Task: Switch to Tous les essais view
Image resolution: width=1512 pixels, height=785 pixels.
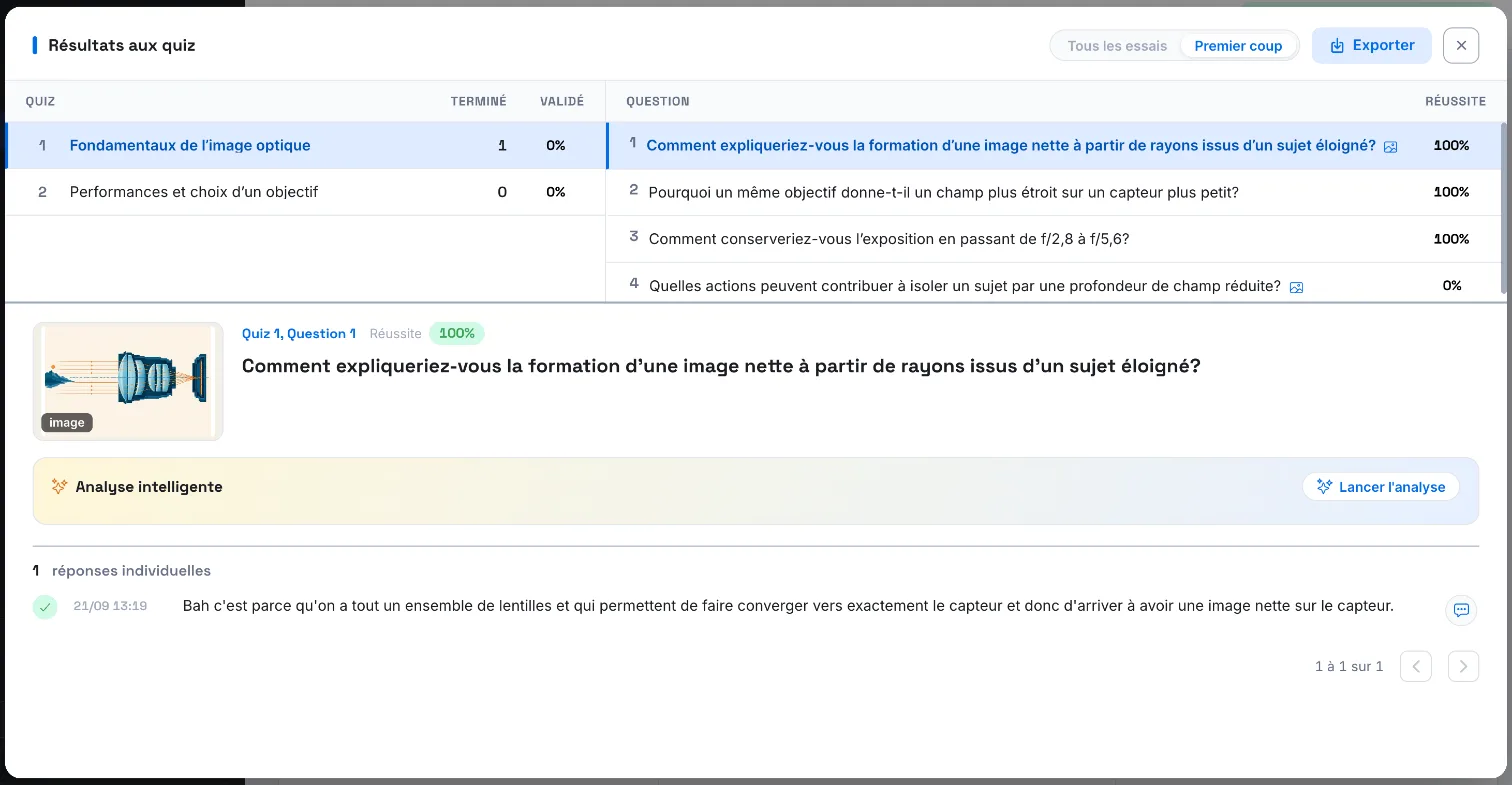Action: click(x=1117, y=46)
